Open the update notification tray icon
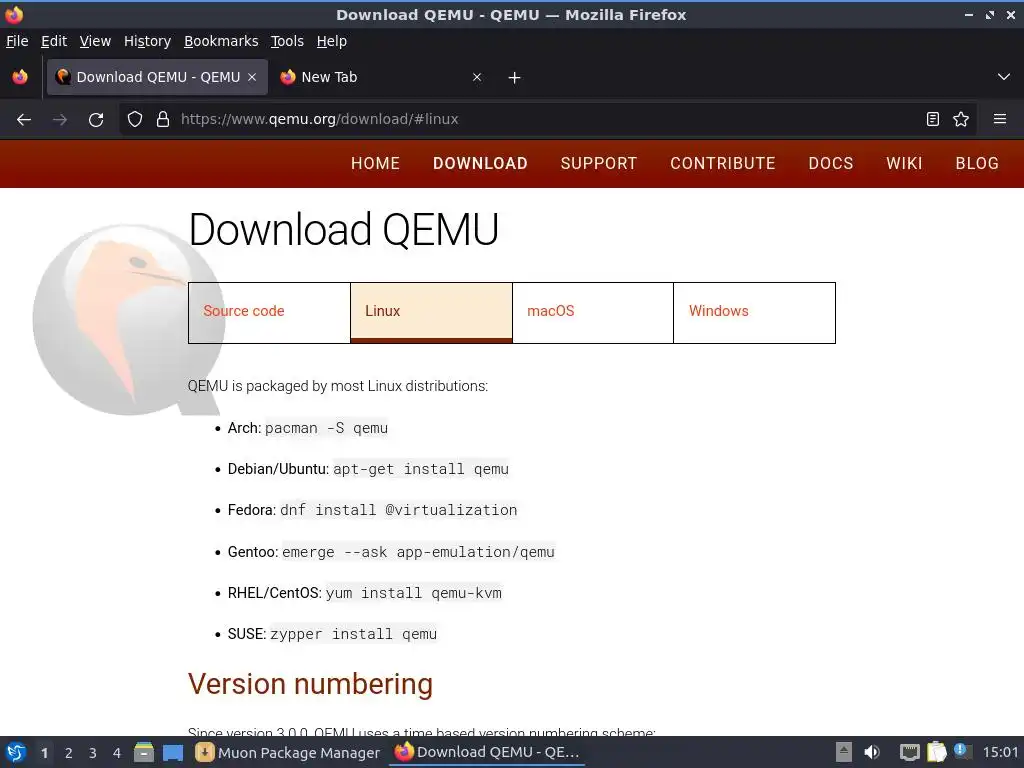Image resolution: width=1024 pixels, height=768 pixels. coord(962,751)
